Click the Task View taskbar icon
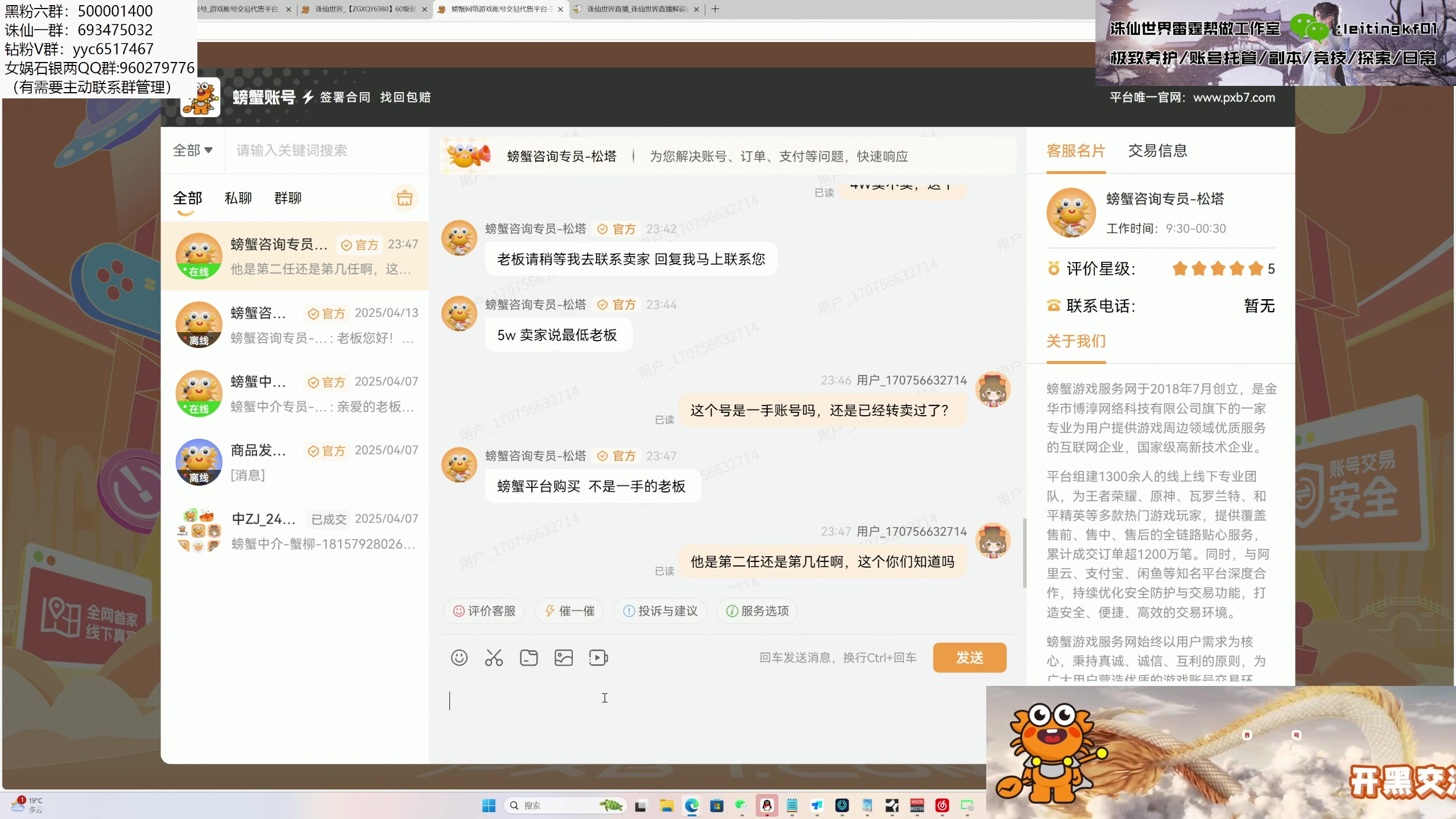Image resolution: width=1456 pixels, height=819 pixels. 640,805
